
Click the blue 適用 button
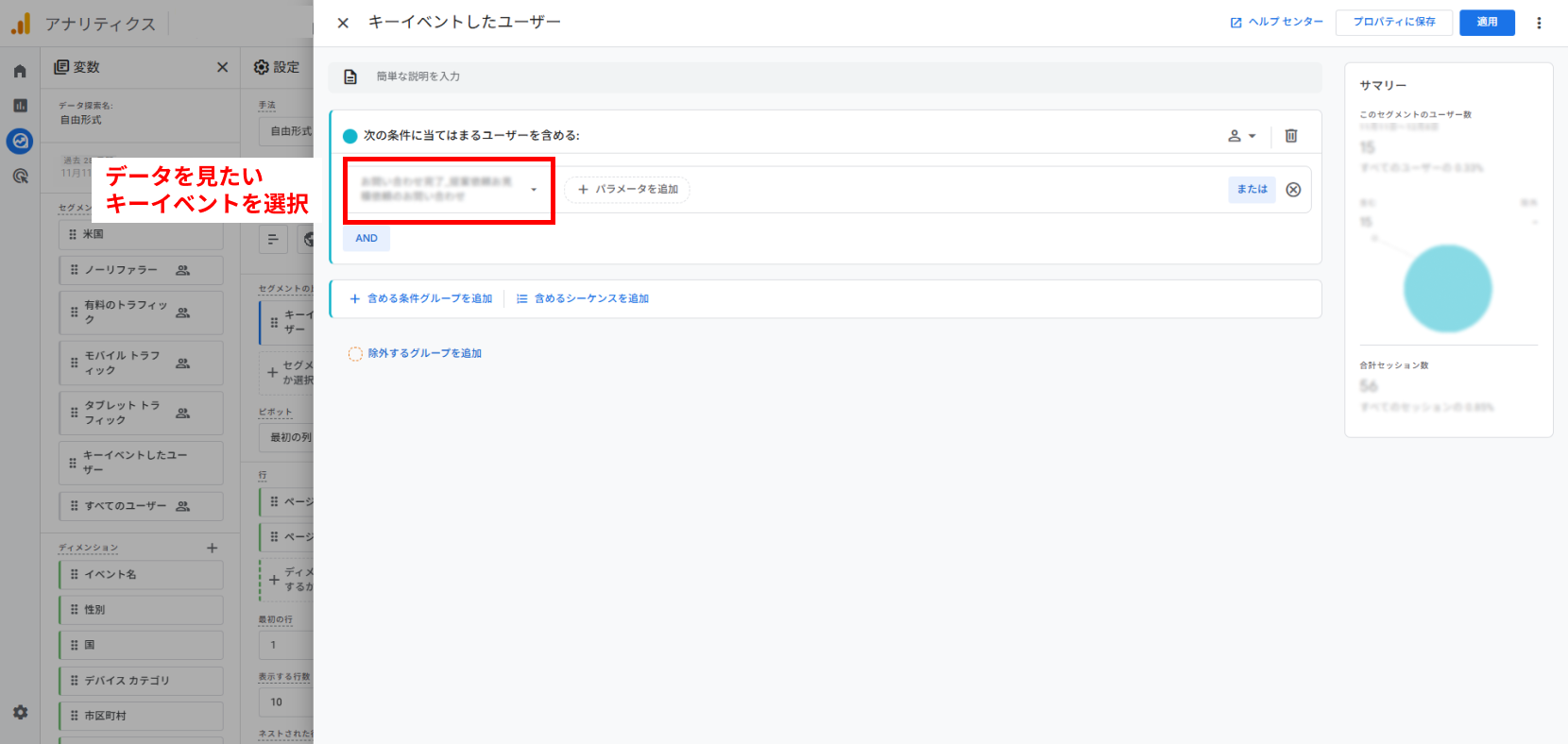[x=1487, y=23]
